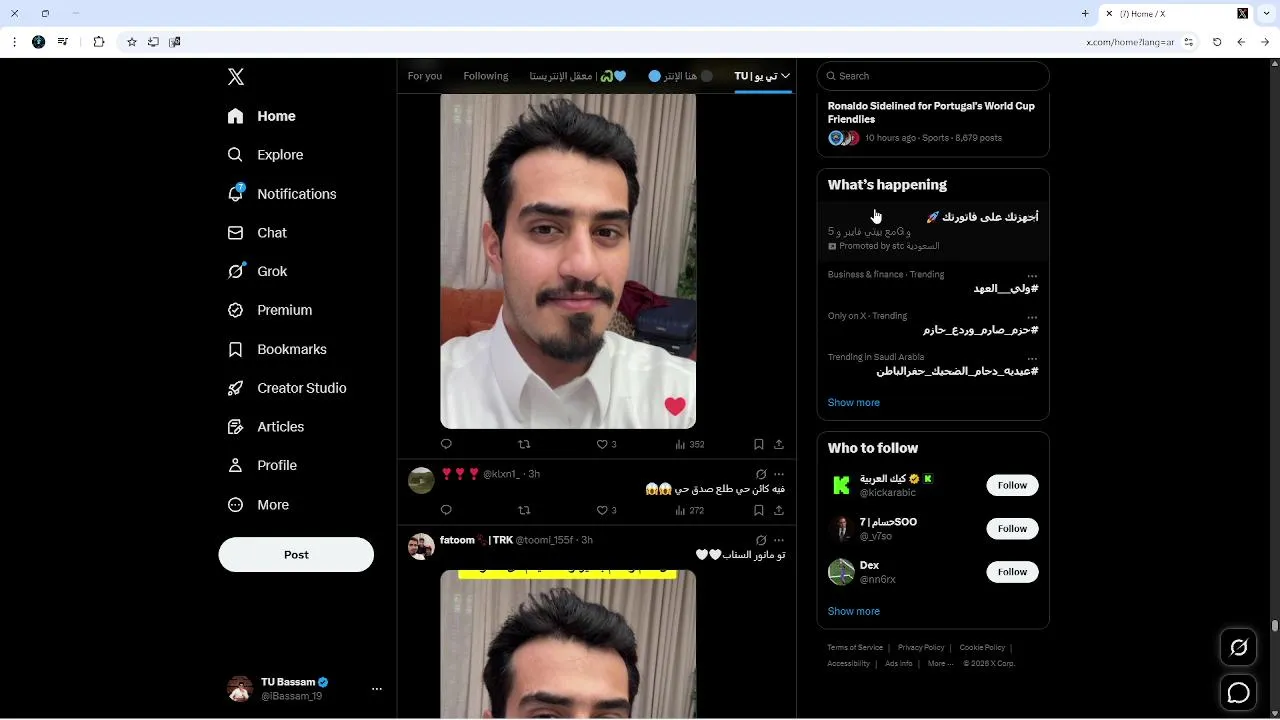
Task: Open Dex profile avatar
Action: [x=841, y=572]
